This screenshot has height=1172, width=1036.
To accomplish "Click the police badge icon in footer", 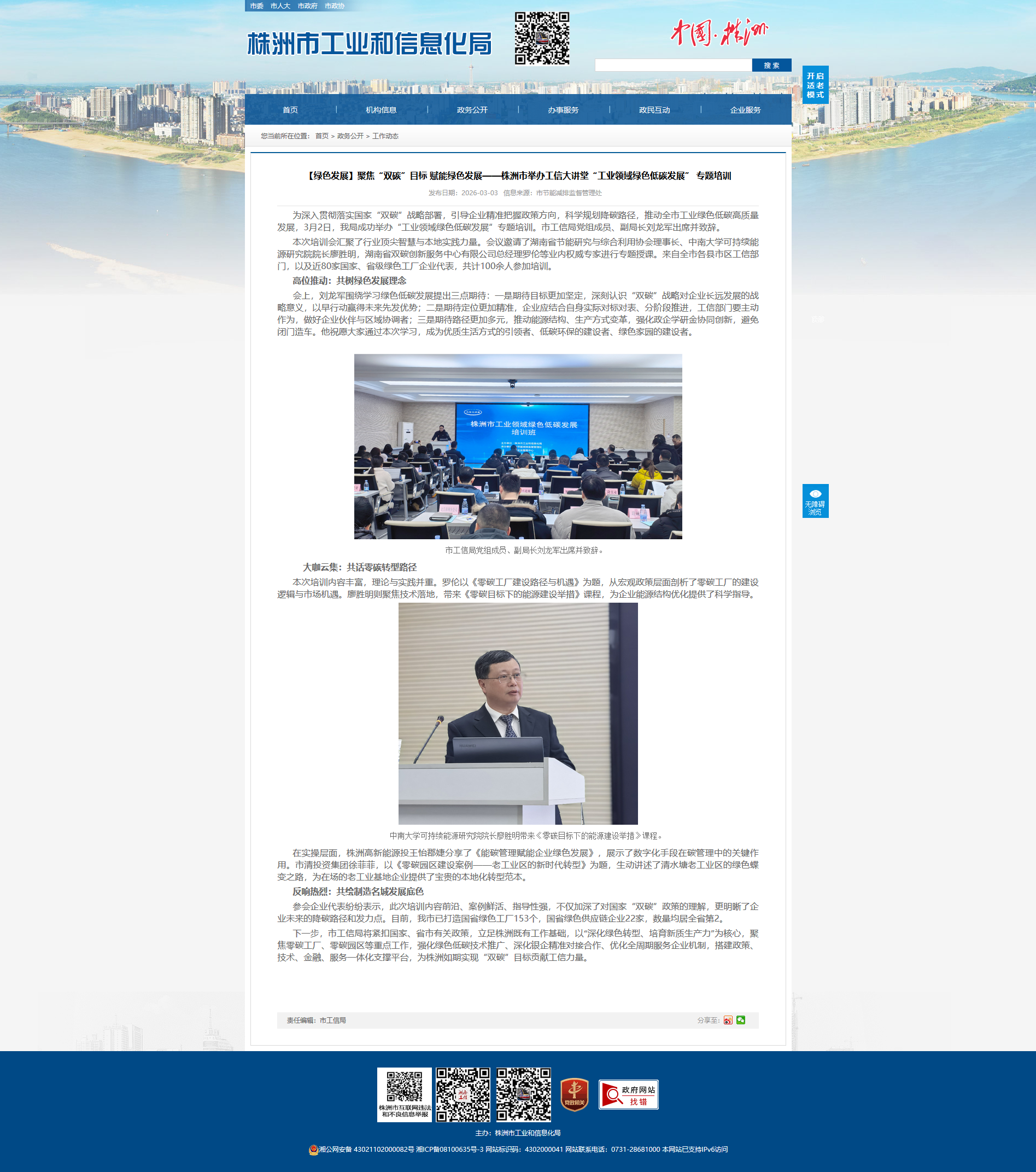I will (313, 1150).
